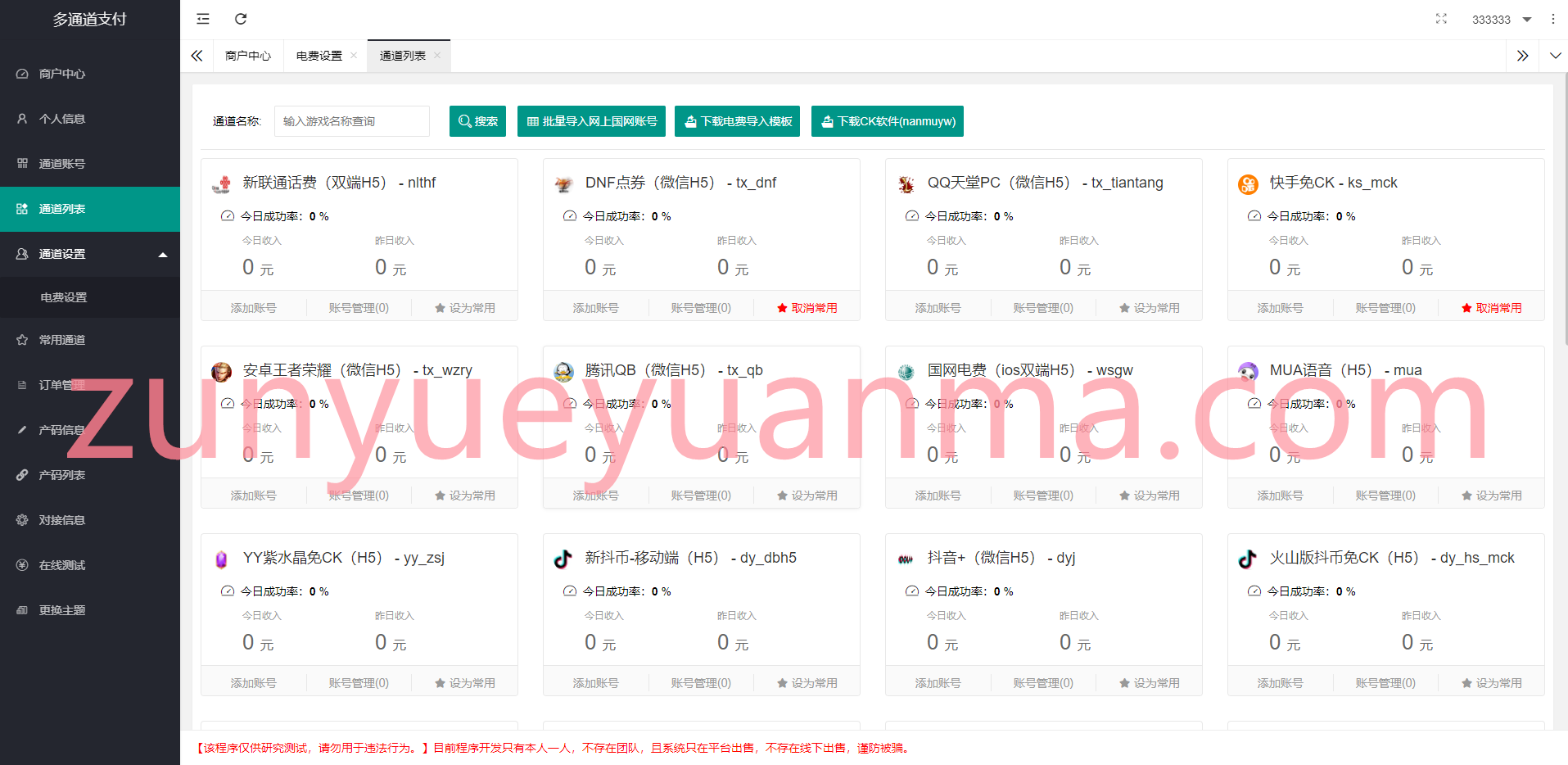Set YY紫水晶免CK as 常用 favorite
This screenshot has width=1568, height=765.
(x=465, y=683)
